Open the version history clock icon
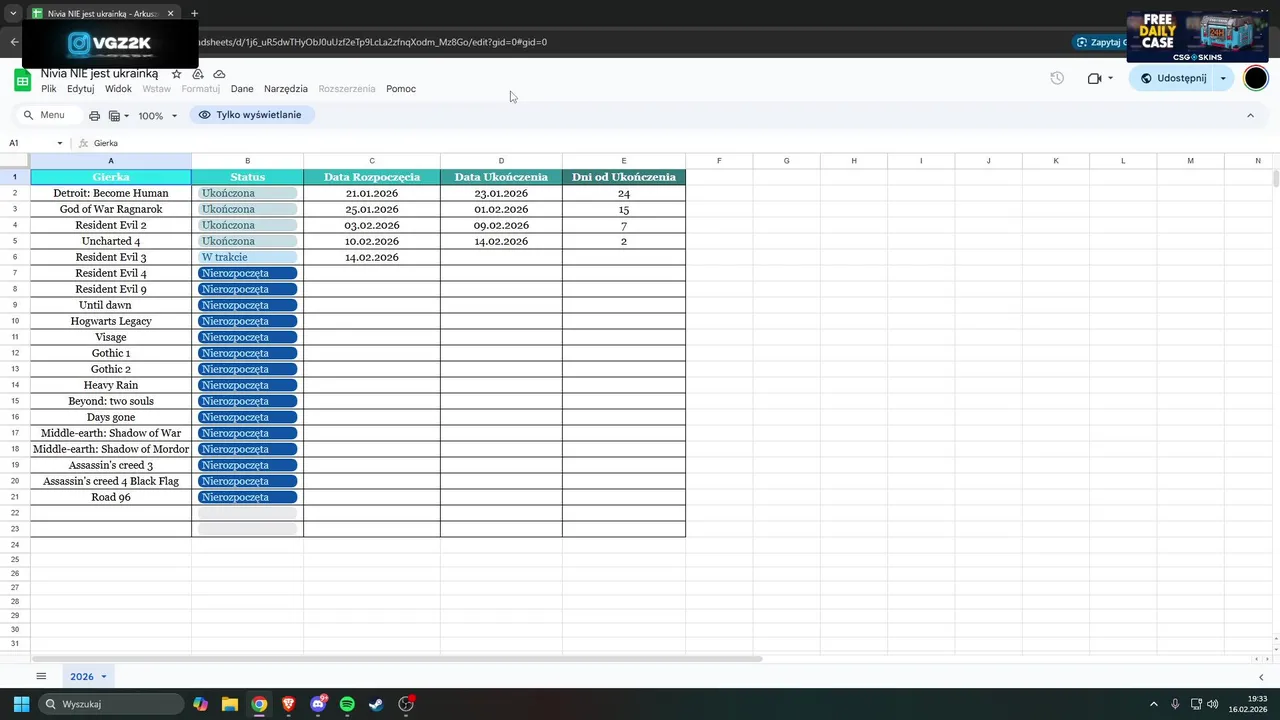1280x720 pixels. pos(1057,78)
